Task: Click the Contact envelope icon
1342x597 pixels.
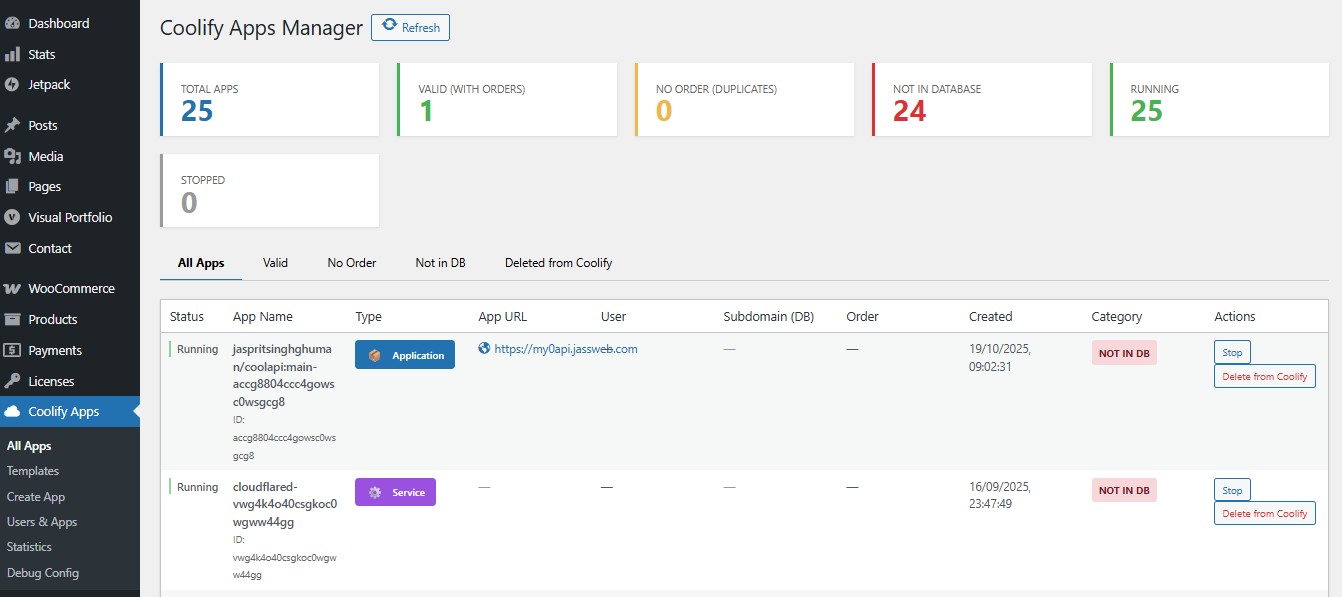Action: point(12,248)
